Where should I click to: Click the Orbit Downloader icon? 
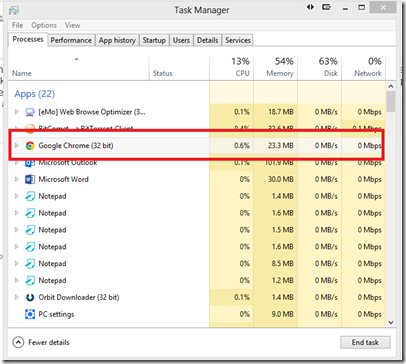30,297
